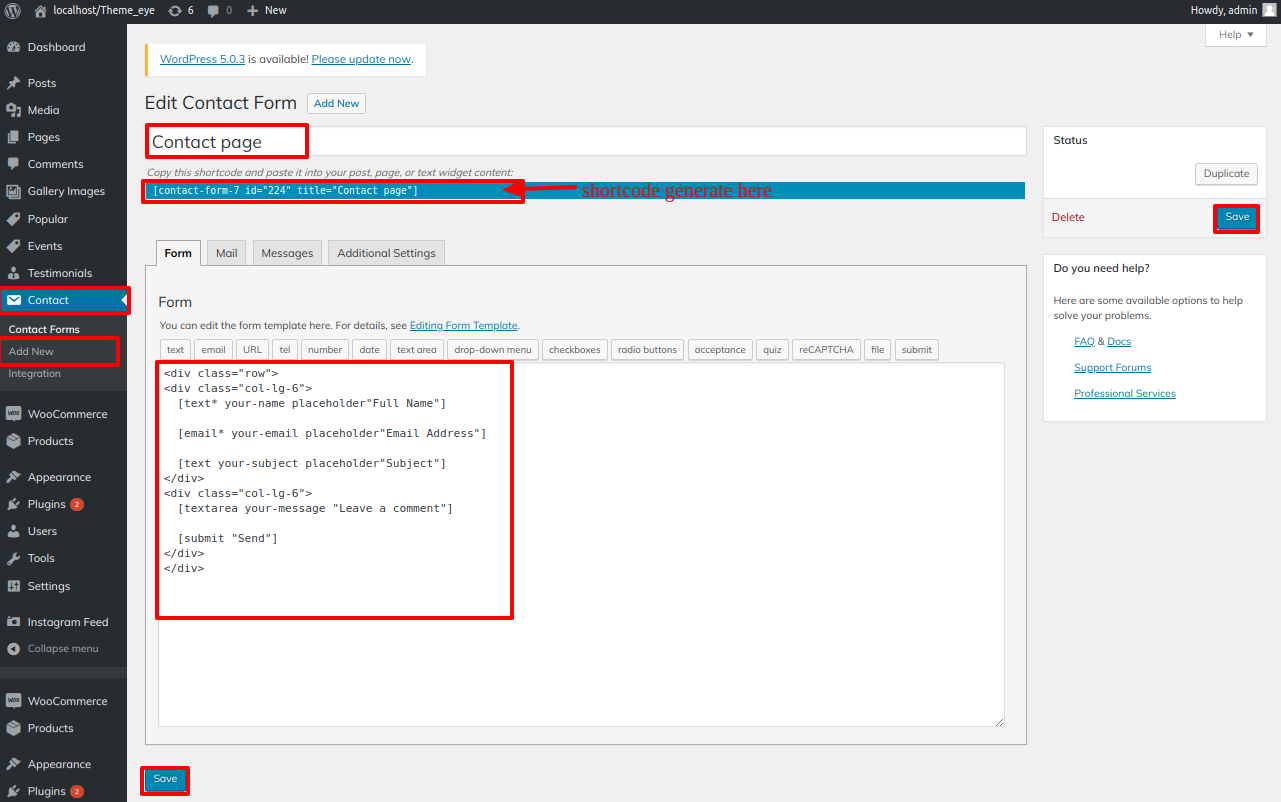1281x802 pixels.
Task: Insert a text area tag
Action: [416, 349]
